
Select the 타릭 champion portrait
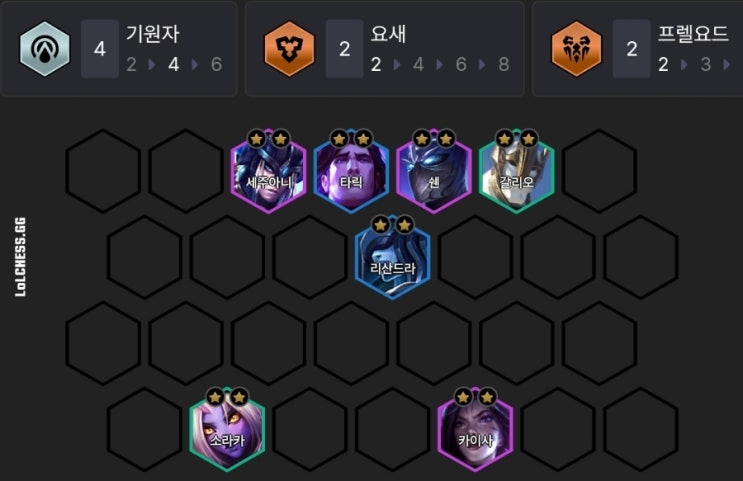pos(351,171)
